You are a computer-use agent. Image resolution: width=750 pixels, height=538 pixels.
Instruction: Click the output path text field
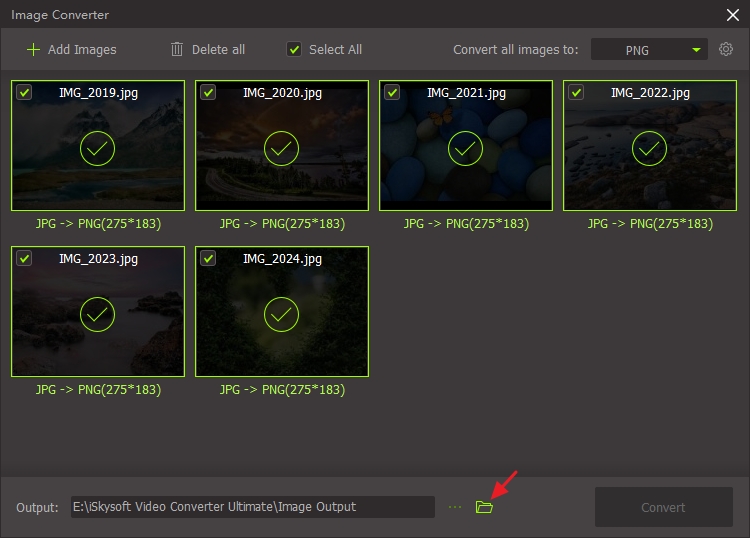pos(252,507)
